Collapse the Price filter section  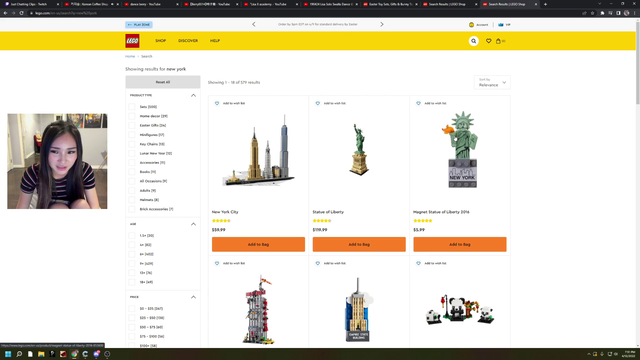[x=193, y=297]
